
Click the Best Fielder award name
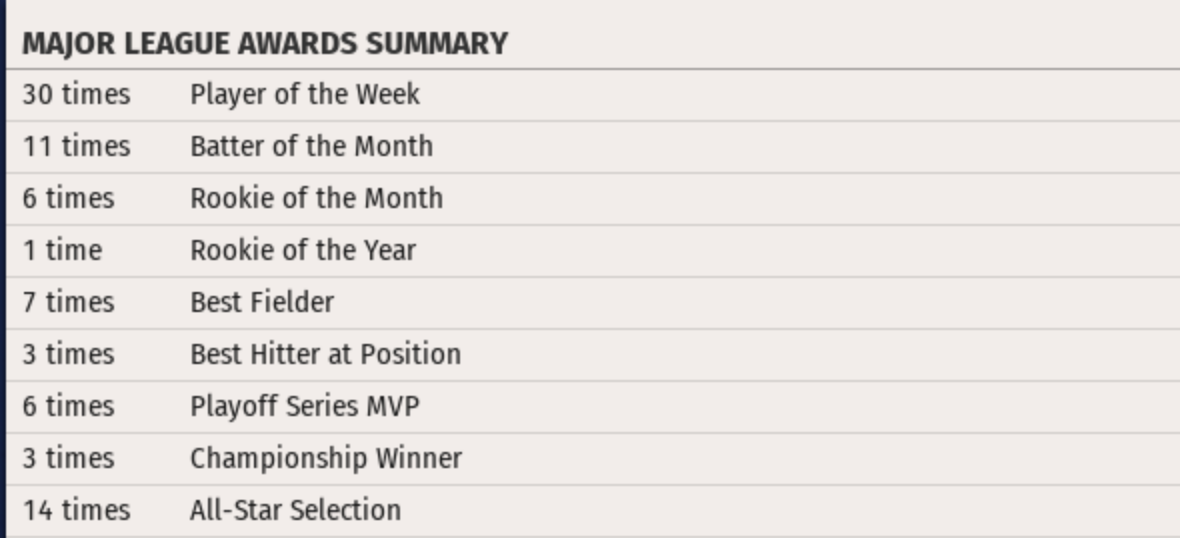(x=262, y=302)
